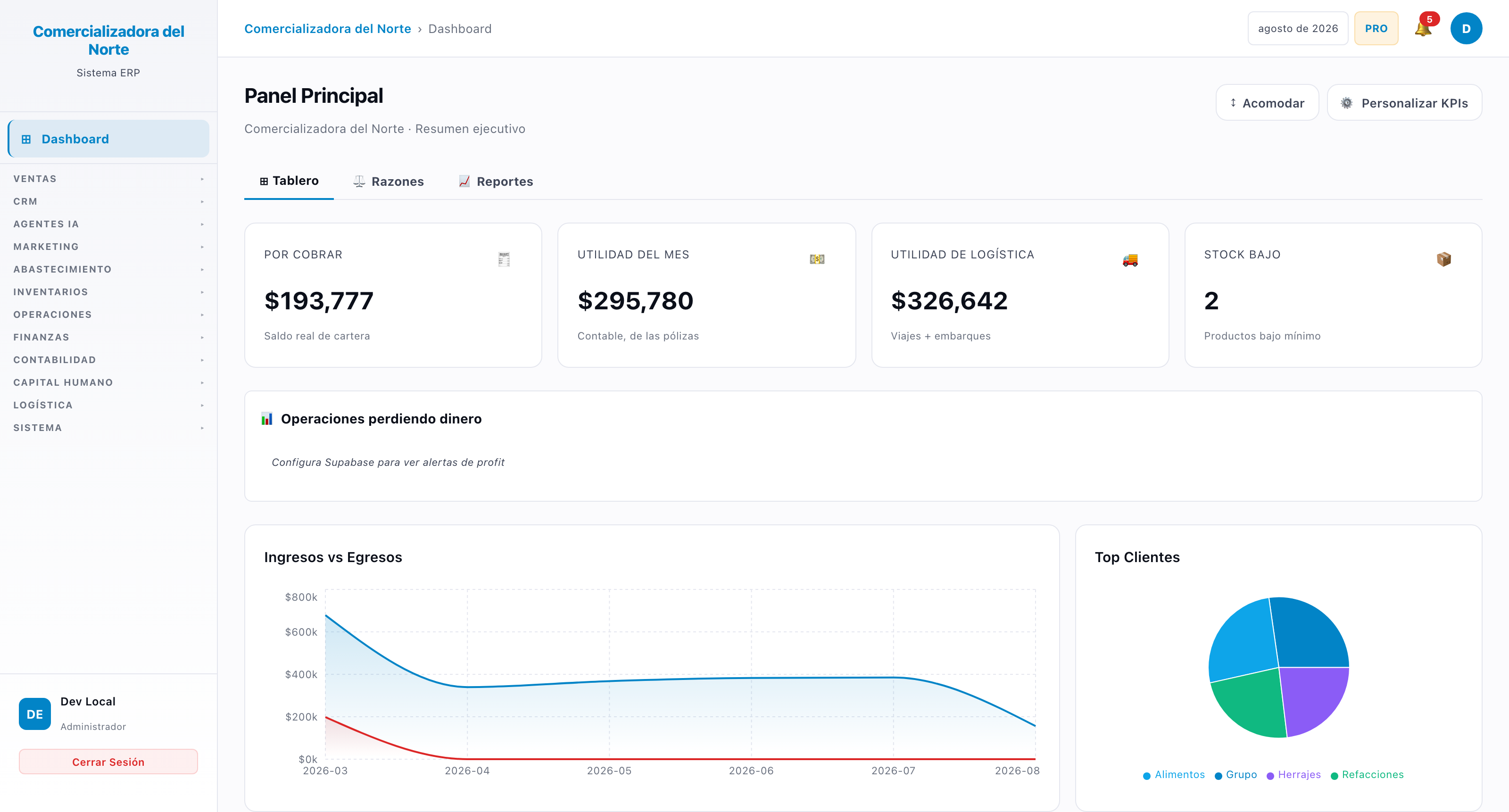Expand the OPERACIONES section
This screenshot has height=812, width=1509.
[x=108, y=315]
